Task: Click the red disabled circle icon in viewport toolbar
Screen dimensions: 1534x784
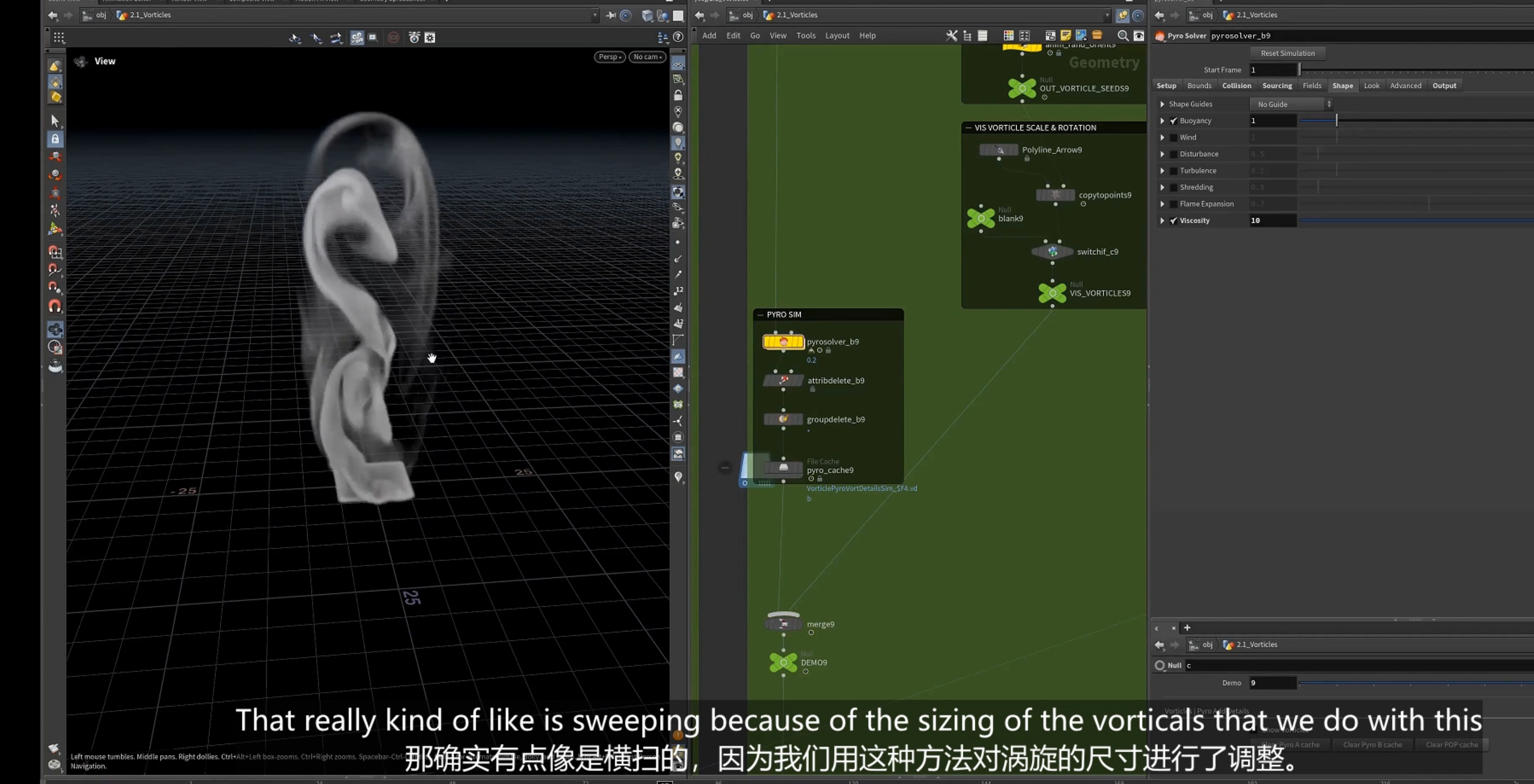Action: pyautogui.click(x=394, y=38)
